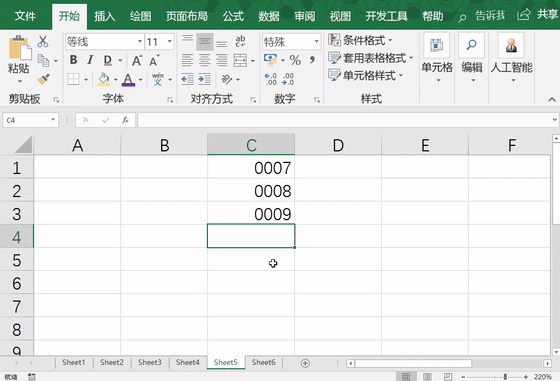Click the Orientation text angle icon
The height and width of the screenshot is (381, 560).
[x=226, y=79]
